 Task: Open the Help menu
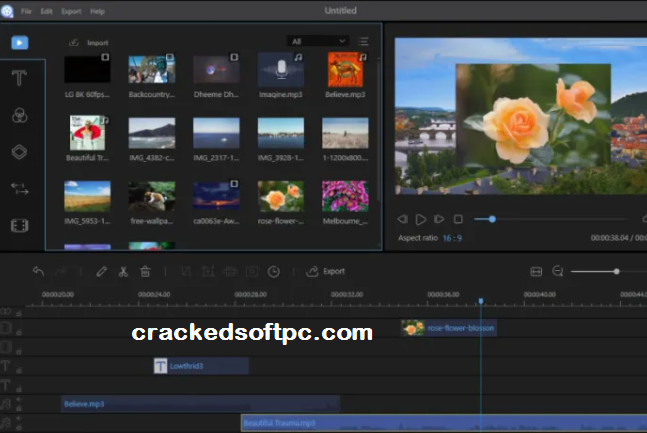coord(97,11)
